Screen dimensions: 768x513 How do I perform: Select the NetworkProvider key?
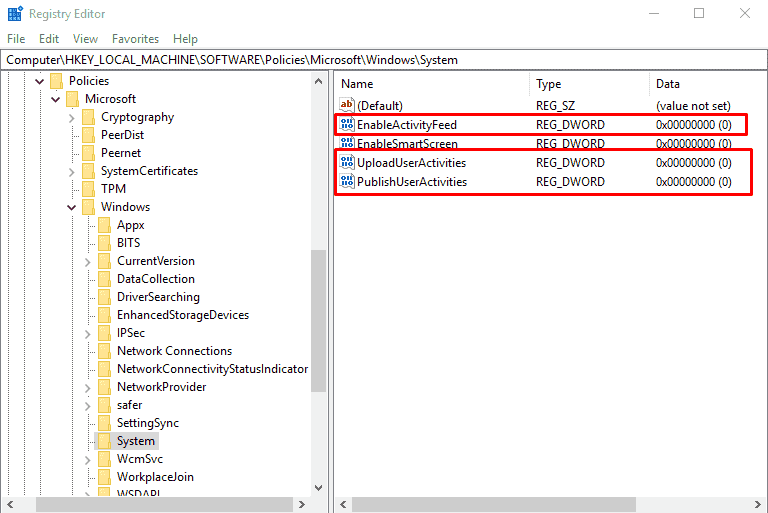tap(161, 387)
